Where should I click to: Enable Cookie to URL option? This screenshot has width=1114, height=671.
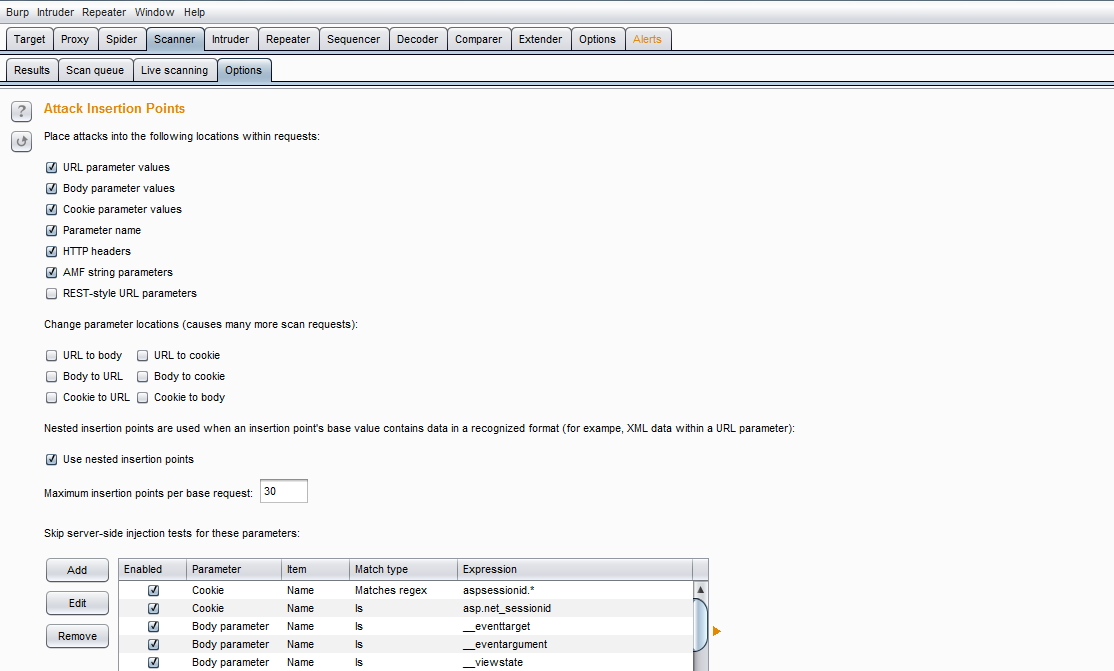coord(51,397)
